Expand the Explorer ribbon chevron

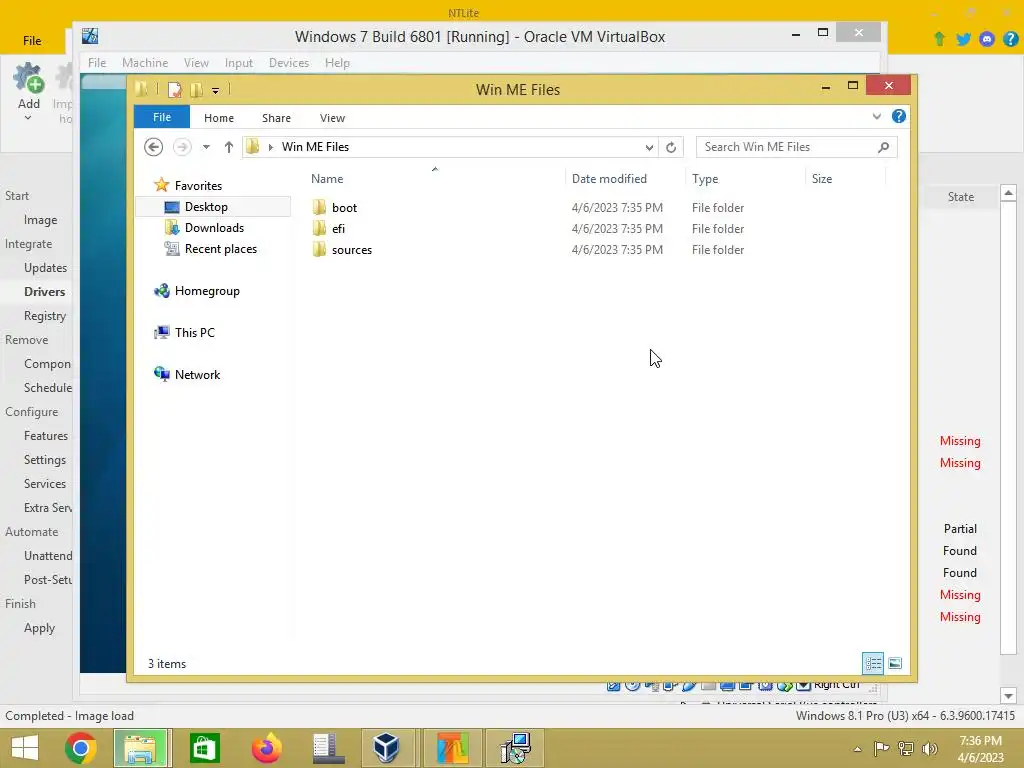point(876,116)
